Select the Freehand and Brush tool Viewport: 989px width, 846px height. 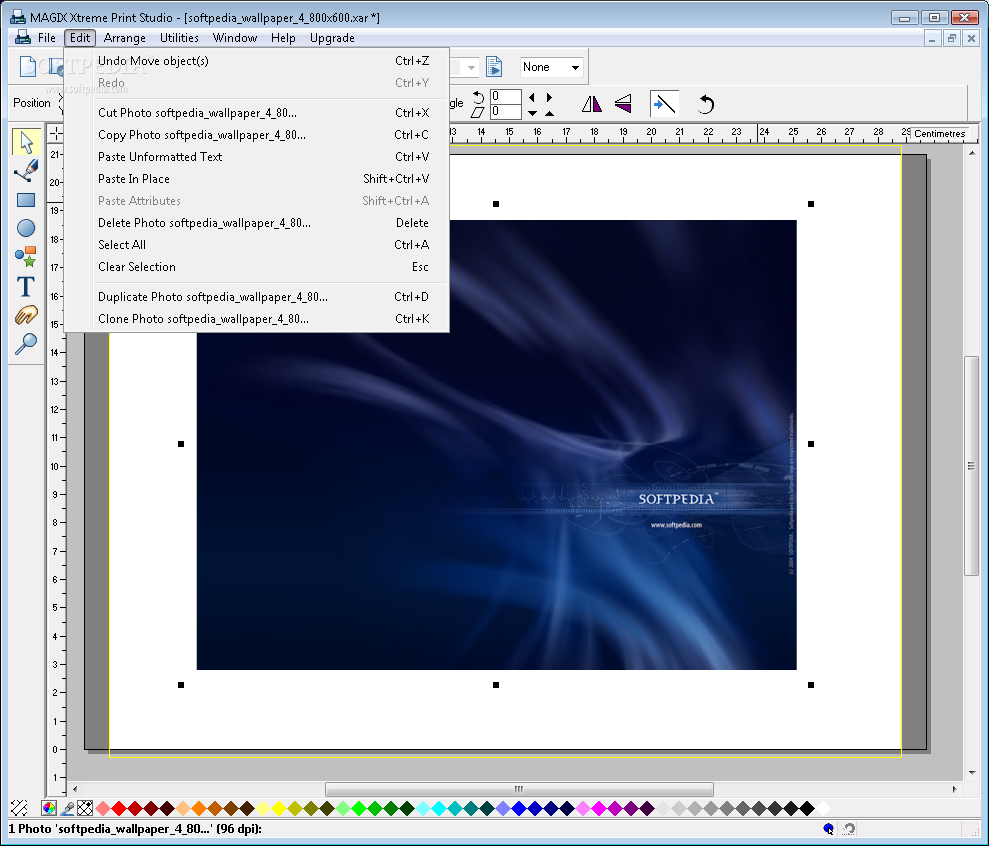(26, 170)
